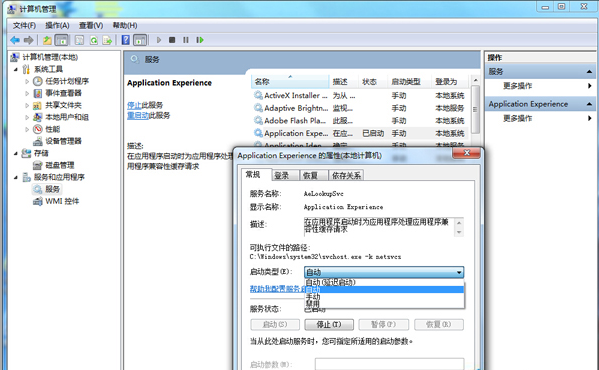
Task: Select the ActiveX Installer service row
Action: 359,95
